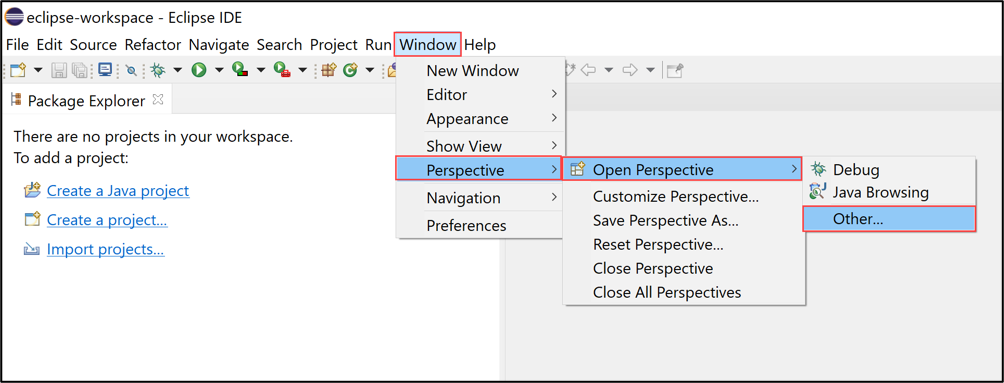Click the Window menu
The image size is (1004, 383).
[x=428, y=45]
